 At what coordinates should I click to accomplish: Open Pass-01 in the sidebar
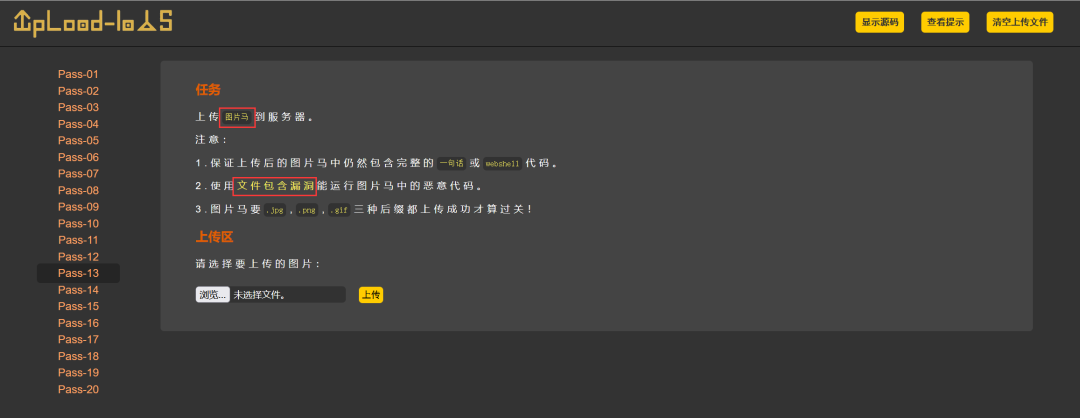tap(78, 74)
